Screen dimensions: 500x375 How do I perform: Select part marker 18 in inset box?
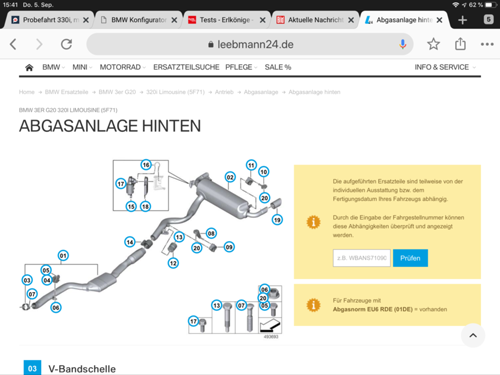coord(145,206)
